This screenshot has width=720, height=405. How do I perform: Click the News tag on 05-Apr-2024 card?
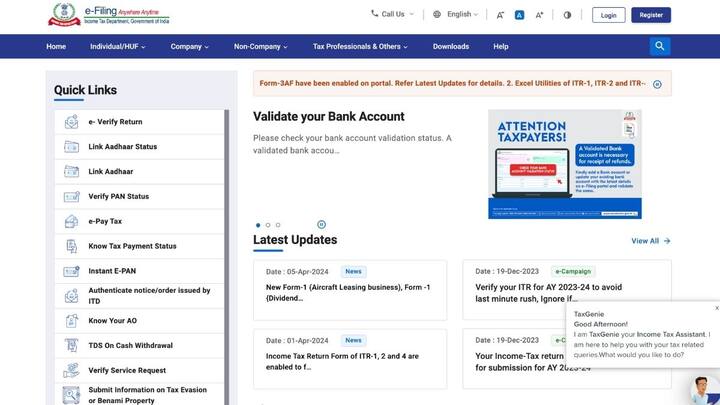(x=353, y=271)
